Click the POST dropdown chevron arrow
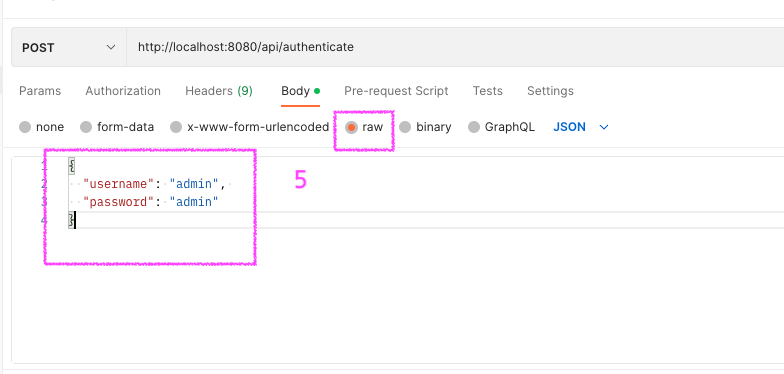 [x=110, y=48]
